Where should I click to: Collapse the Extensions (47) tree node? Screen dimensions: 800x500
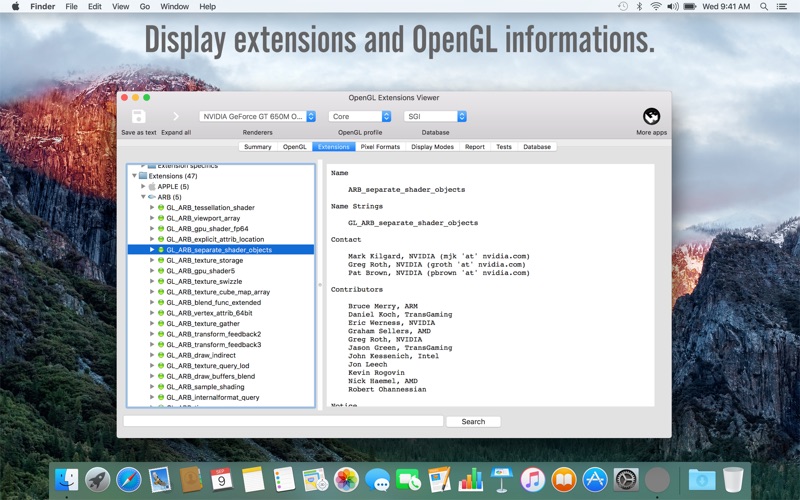[x=135, y=176]
